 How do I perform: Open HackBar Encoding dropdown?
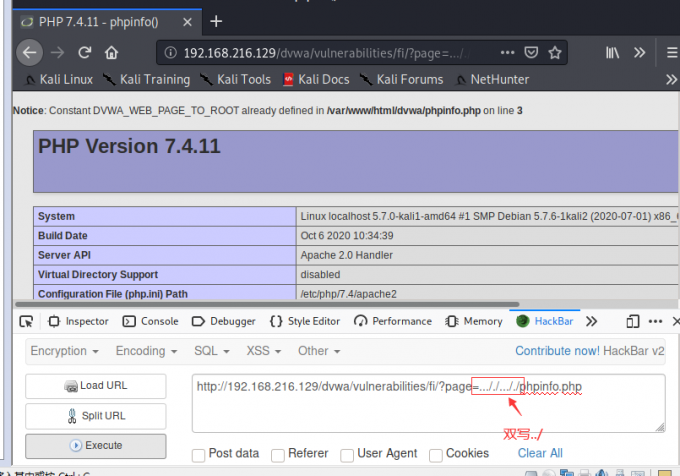(146, 351)
